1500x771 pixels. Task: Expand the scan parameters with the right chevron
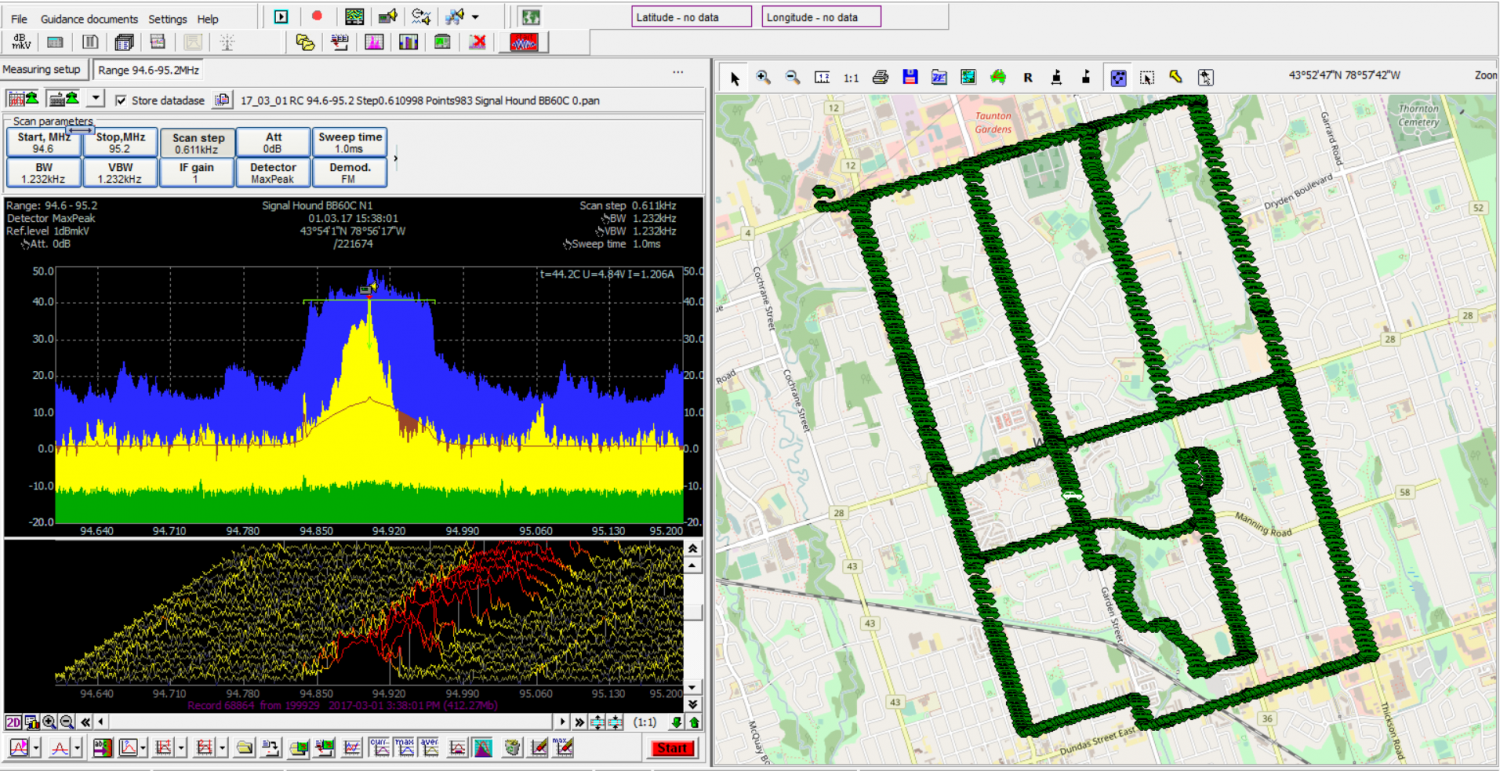(396, 157)
